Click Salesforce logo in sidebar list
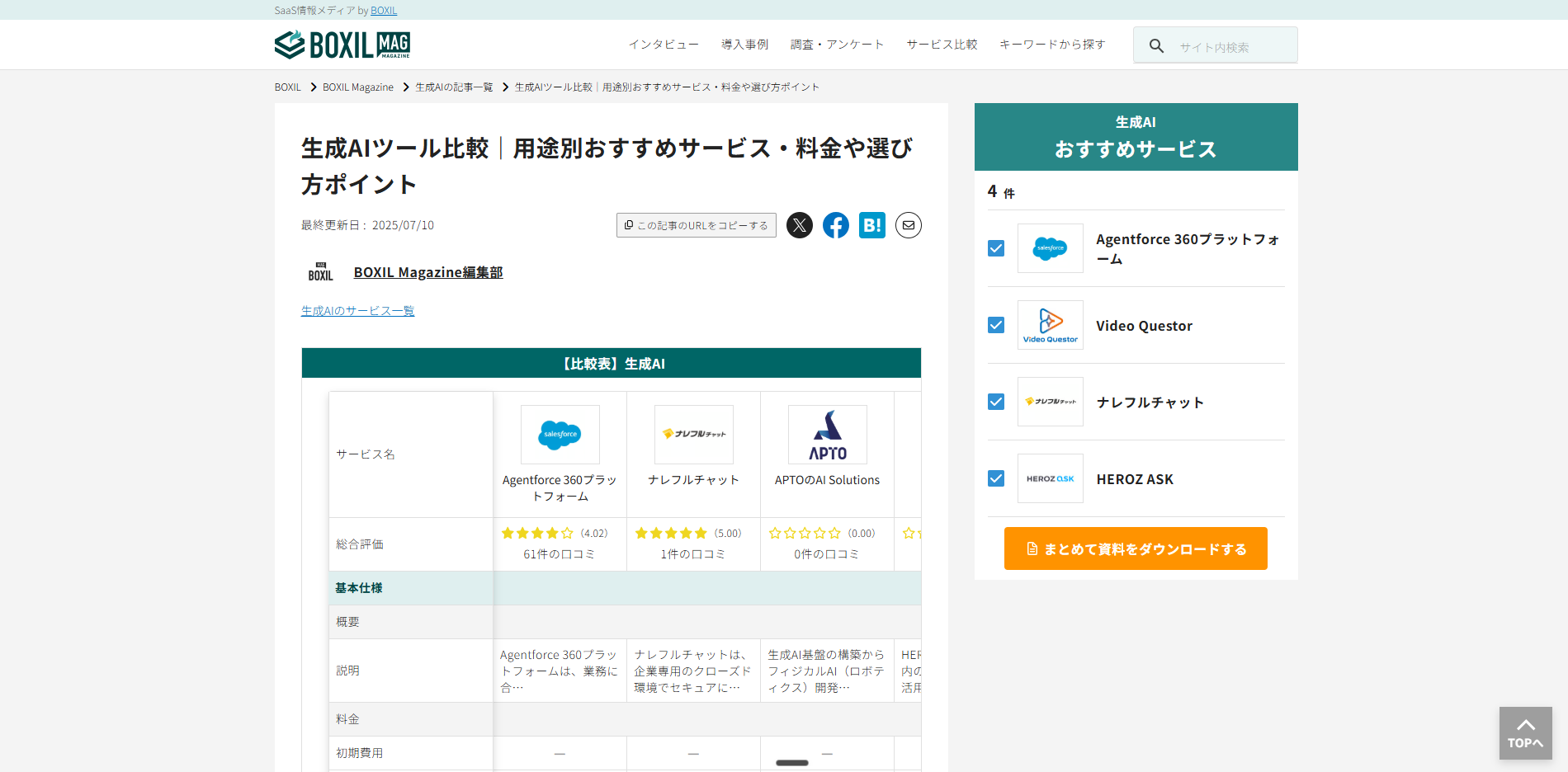The height and width of the screenshot is (772, 1568). click(1051, 248)
